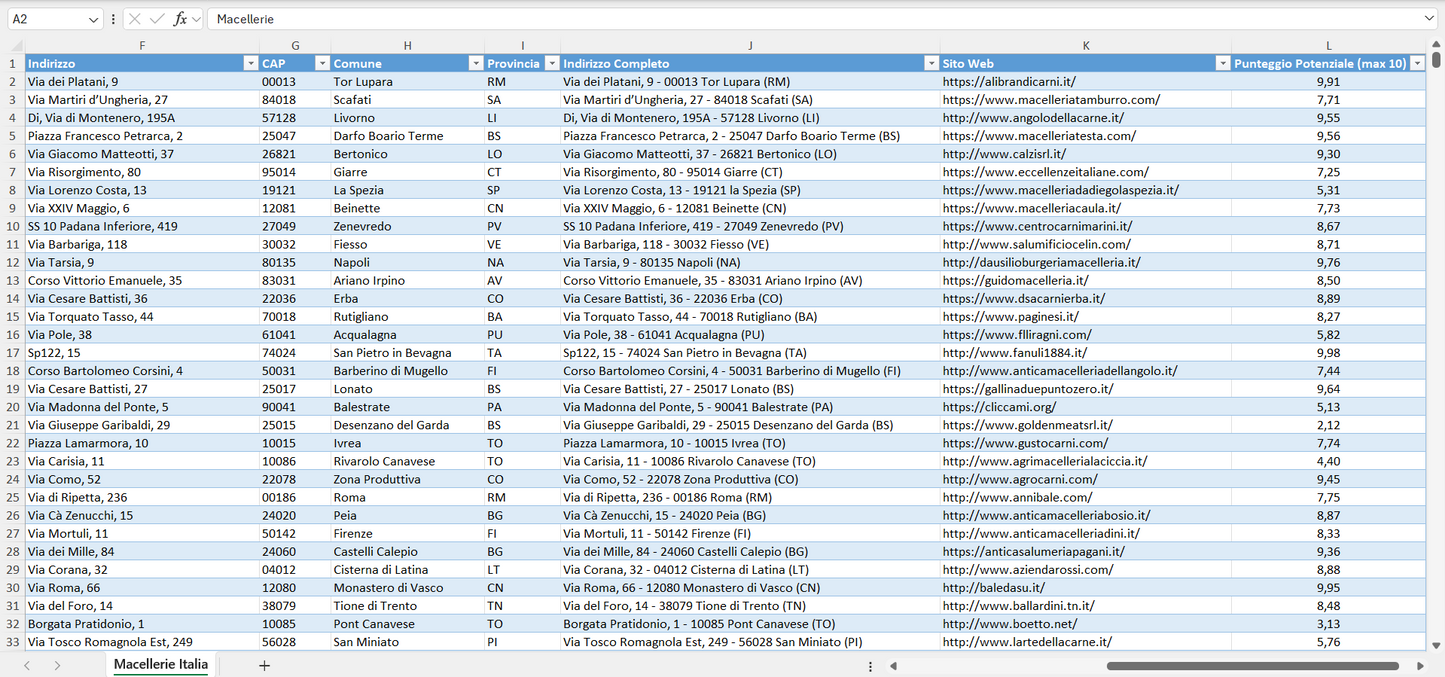Viewport: 1445px width, 677px height.
Task: Expand the formula bar with the right chevron
Action: click(1430, 18)
